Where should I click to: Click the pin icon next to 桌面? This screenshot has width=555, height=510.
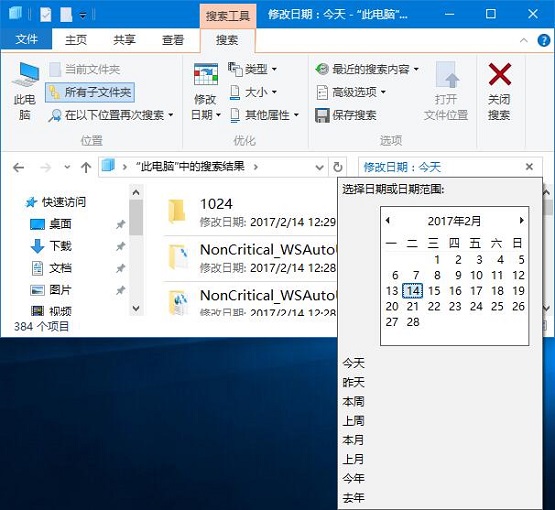click(x=120, y=224)
